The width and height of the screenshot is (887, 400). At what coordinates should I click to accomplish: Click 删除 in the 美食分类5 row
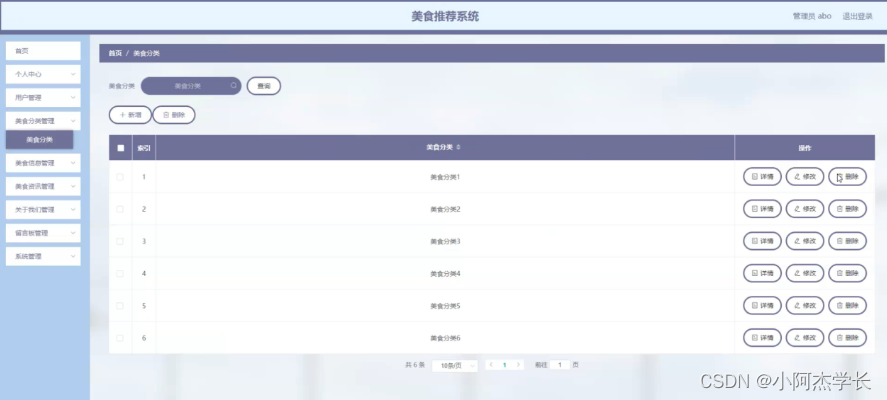847,306
